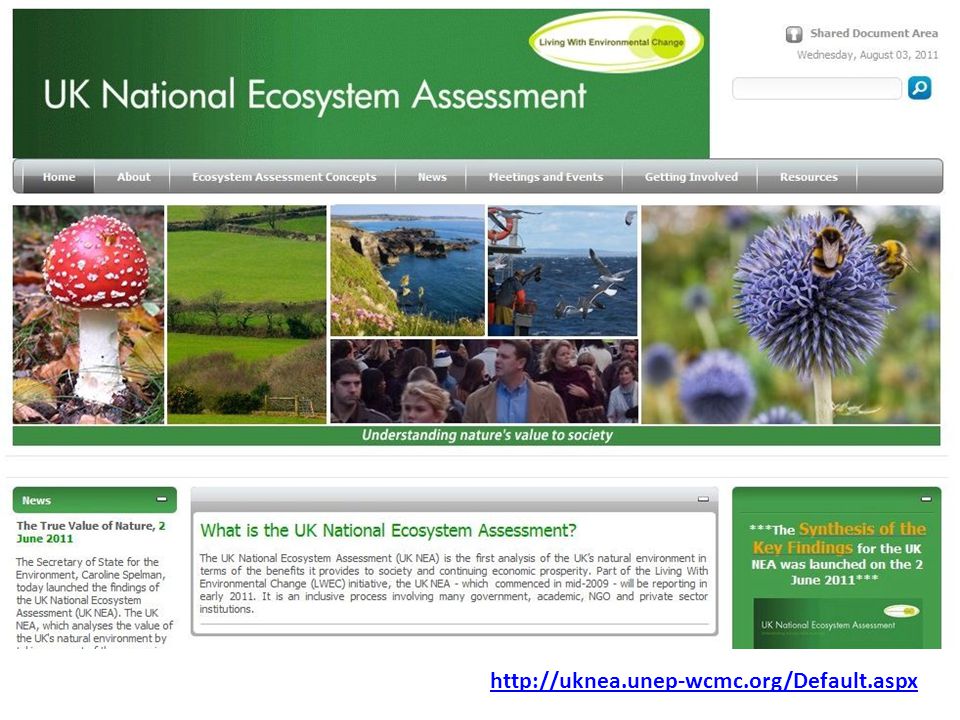This screenshot has width=960, height=720.
Task: Go to the Home menu item
Action: coord(59,177)
